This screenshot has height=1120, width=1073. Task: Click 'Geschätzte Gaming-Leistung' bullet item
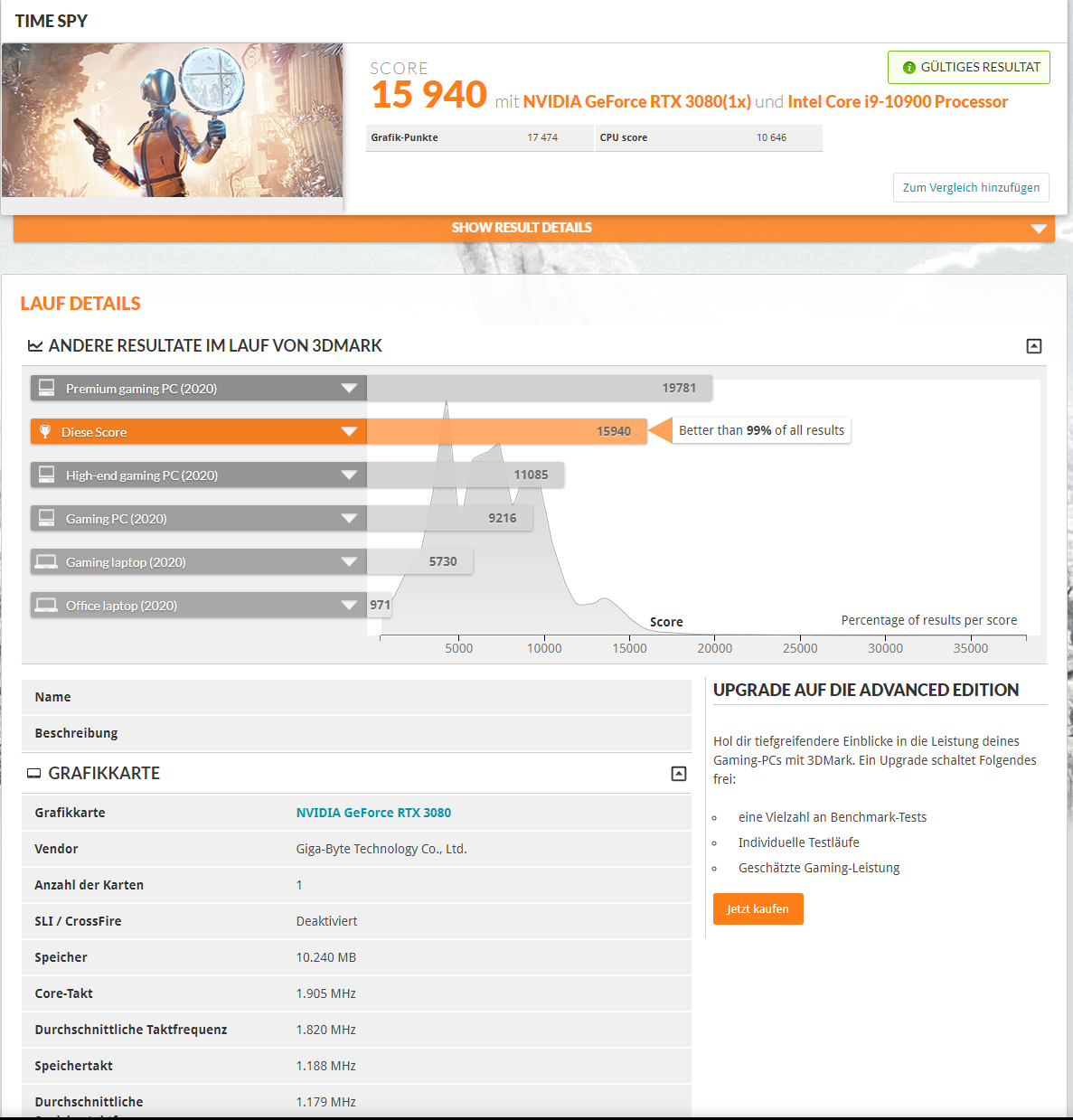tap(819, 868)
